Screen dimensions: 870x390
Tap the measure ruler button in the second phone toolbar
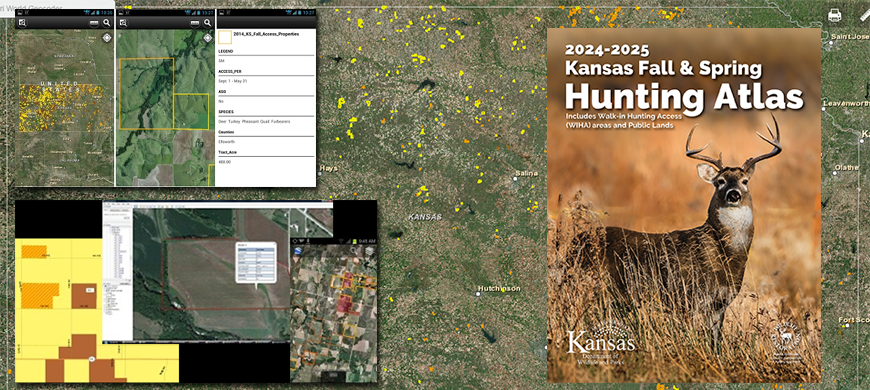pyautogui.click(x=195, y=23)
